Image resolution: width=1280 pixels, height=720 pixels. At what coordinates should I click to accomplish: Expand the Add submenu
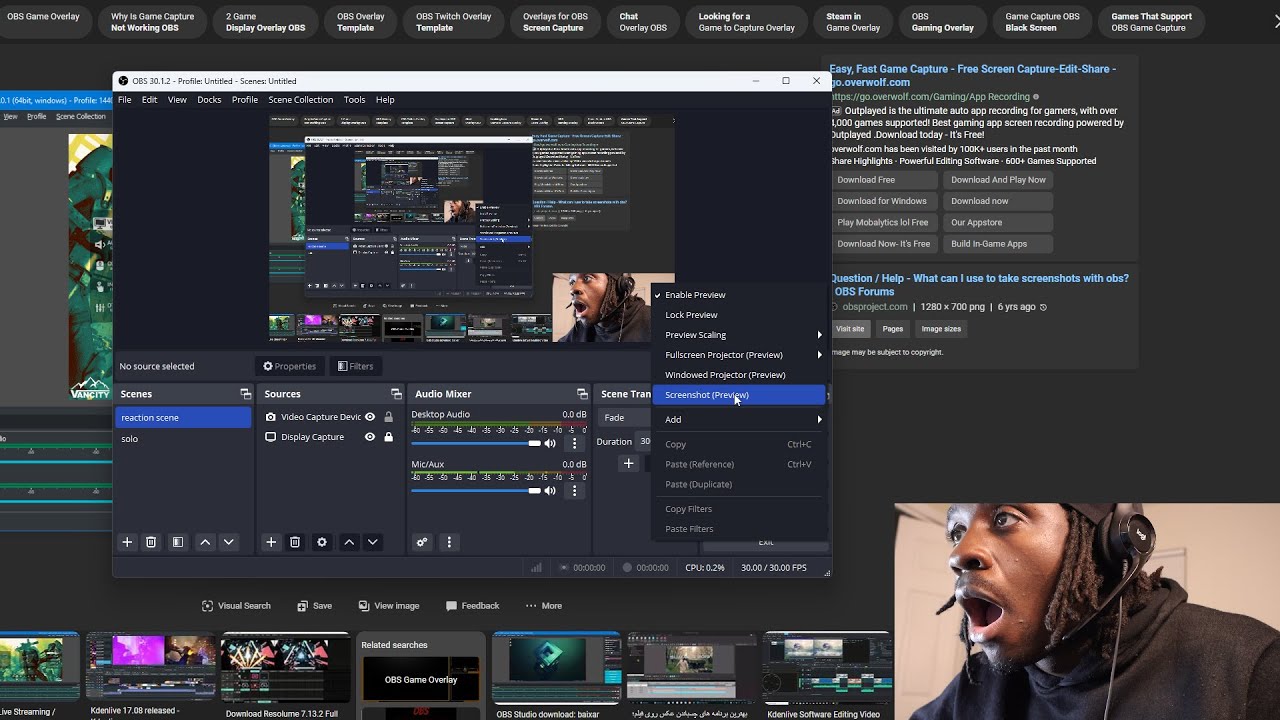[x=738, y=420]
